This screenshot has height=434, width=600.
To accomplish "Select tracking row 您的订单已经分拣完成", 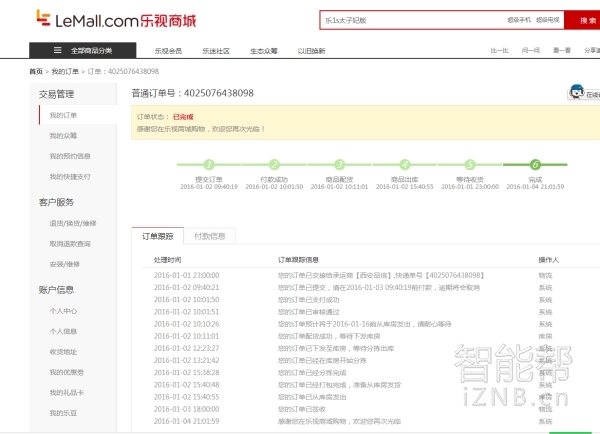I will pos(312,373).
